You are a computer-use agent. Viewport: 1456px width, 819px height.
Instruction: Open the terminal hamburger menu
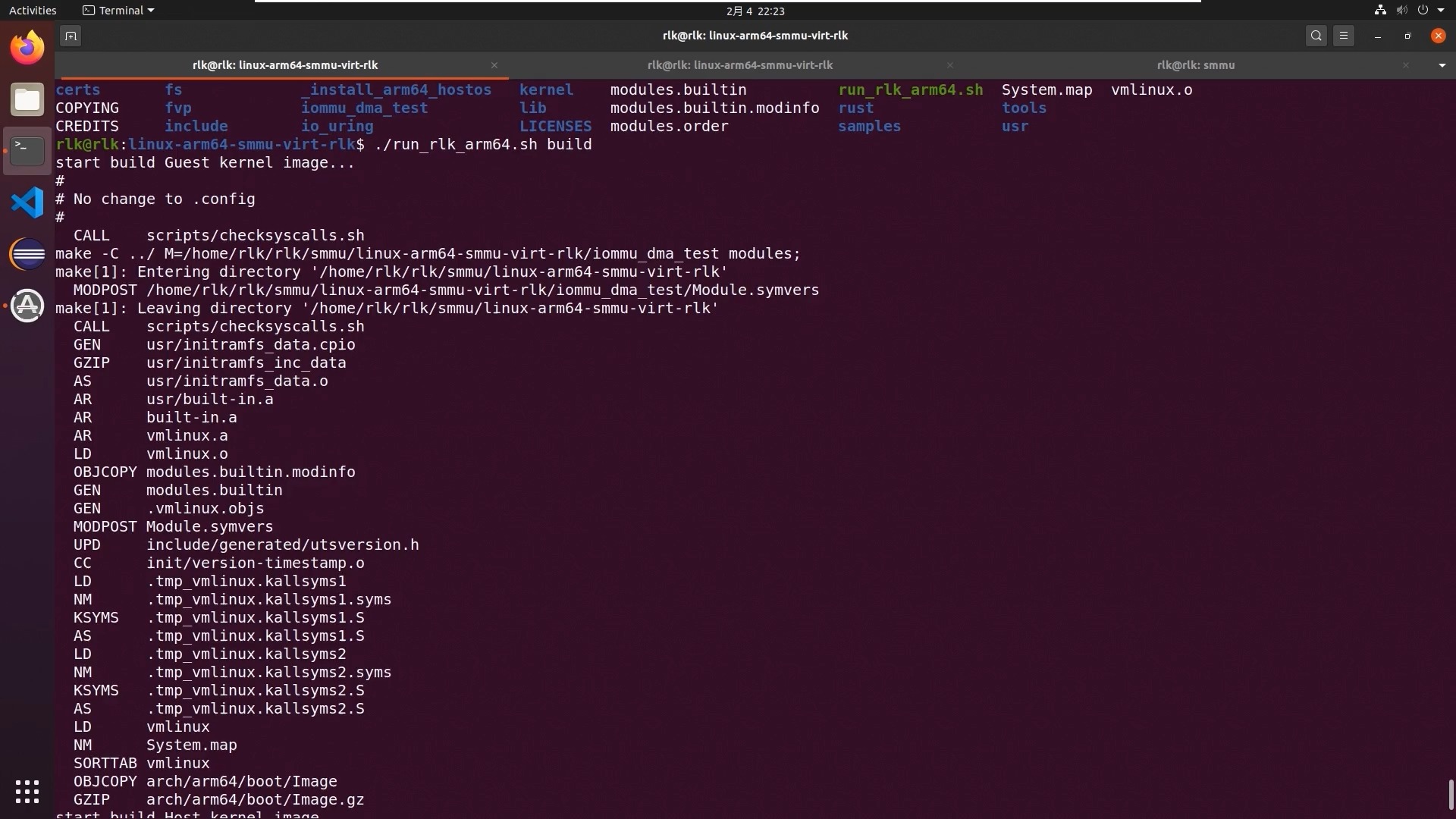[x=1345, y=35]
